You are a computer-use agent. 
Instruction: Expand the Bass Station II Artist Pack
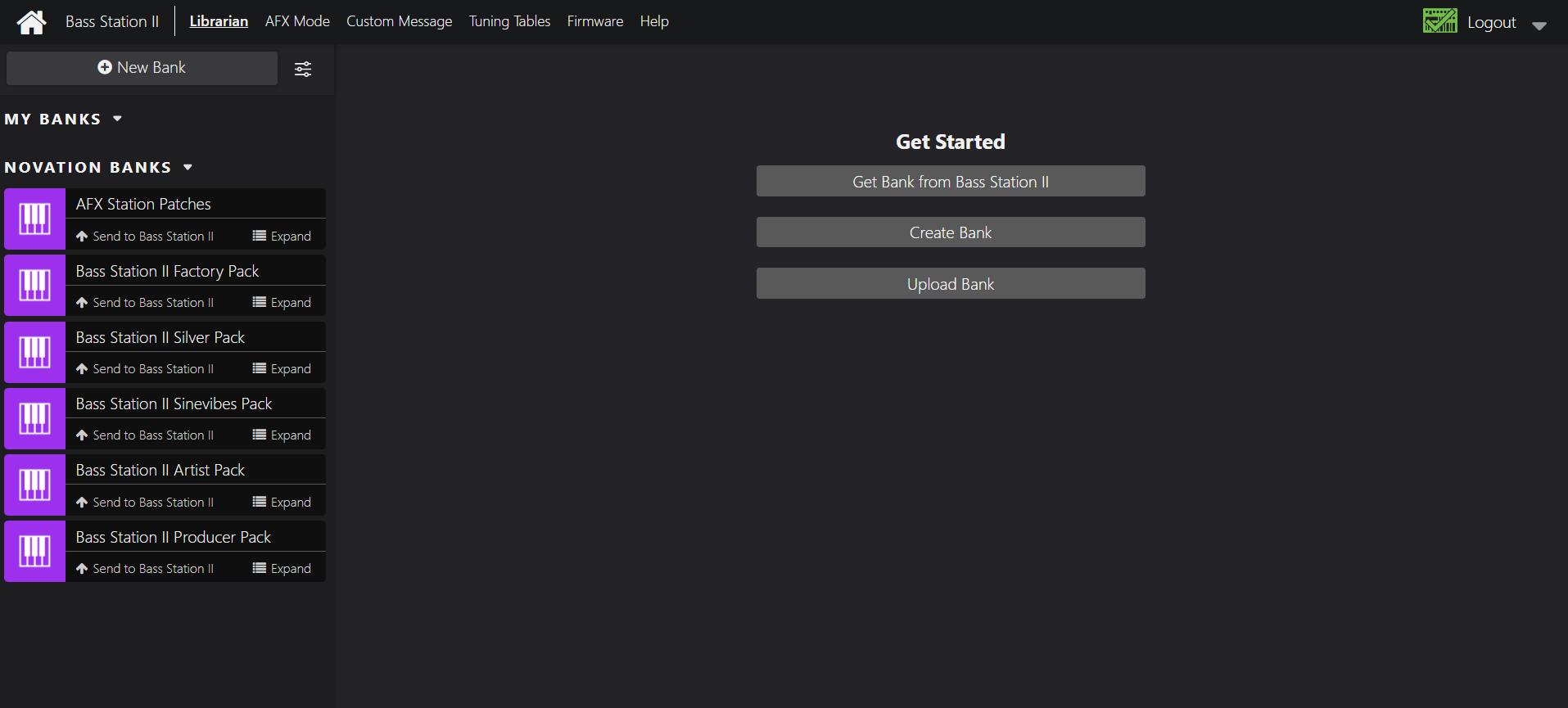click(x=282, y=503)
